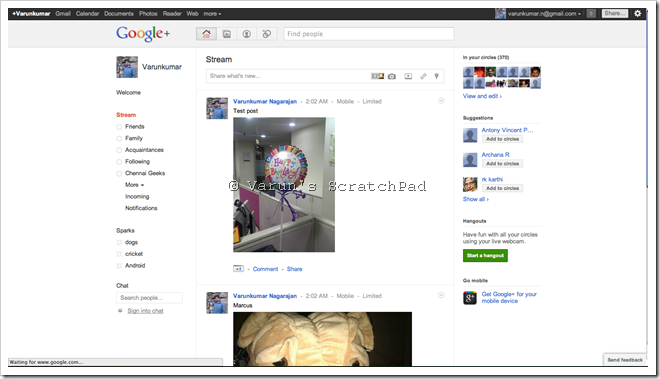Click Share button in top bar
This screenshot has height=379, width=660.
tap(615, 13)
